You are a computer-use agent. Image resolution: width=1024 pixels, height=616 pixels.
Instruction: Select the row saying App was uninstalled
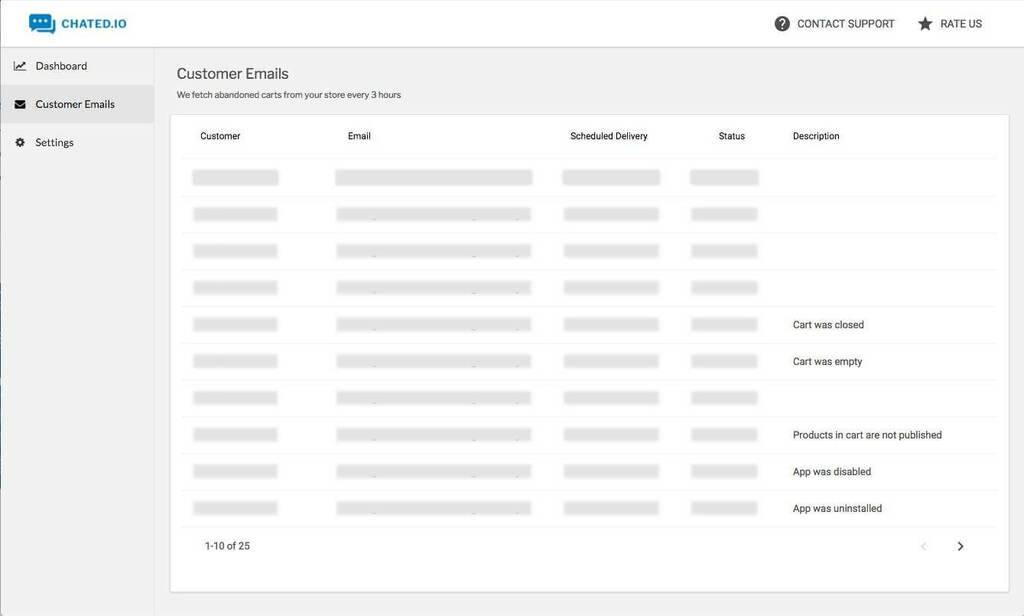589,508
